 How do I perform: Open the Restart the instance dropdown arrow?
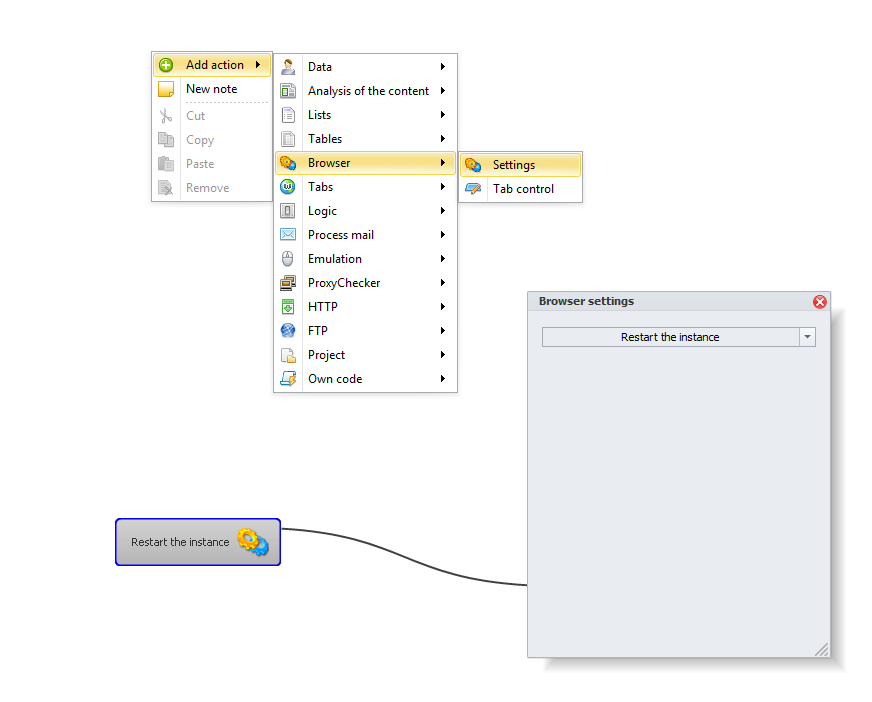807,337
